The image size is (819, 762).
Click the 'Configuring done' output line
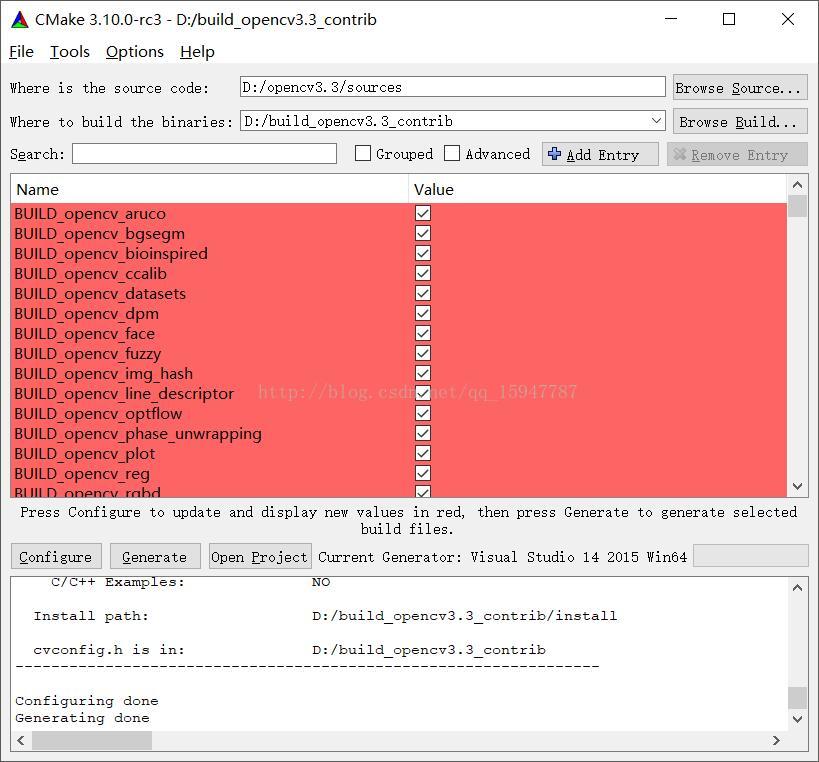point(87,700)
